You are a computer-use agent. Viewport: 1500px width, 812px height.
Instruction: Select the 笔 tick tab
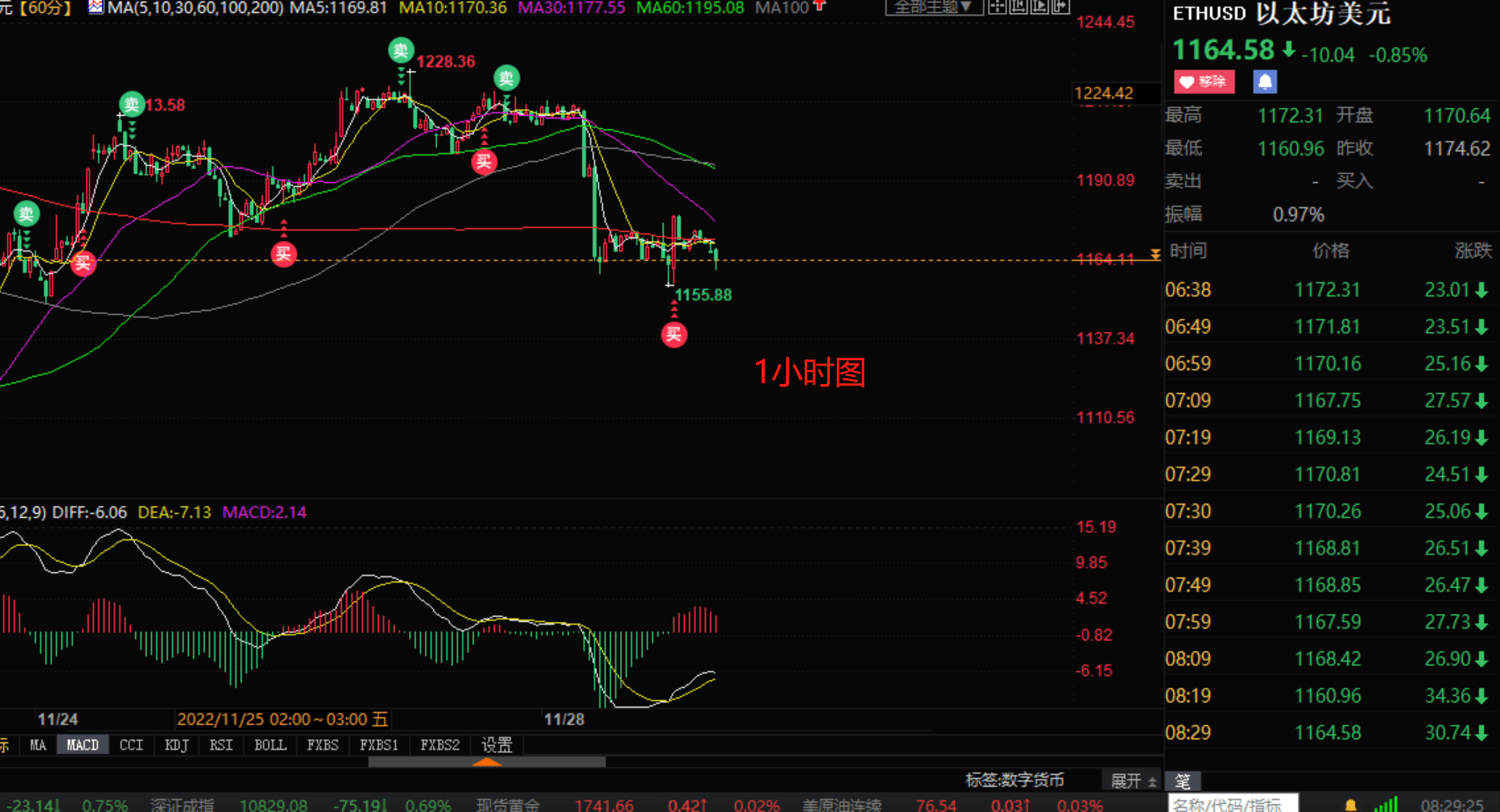(1183, 781)
